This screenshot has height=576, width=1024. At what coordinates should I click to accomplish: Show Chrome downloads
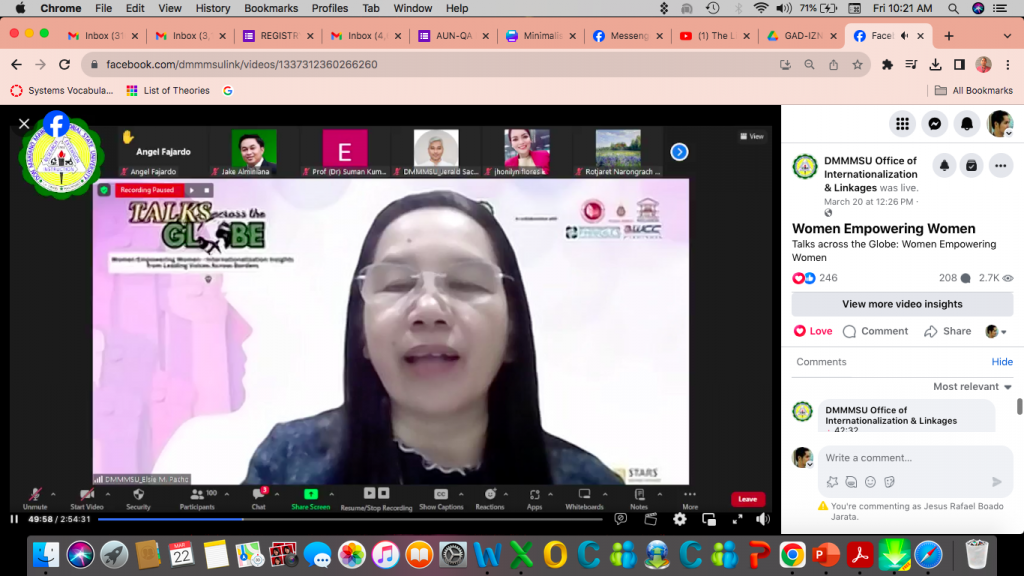935,65
